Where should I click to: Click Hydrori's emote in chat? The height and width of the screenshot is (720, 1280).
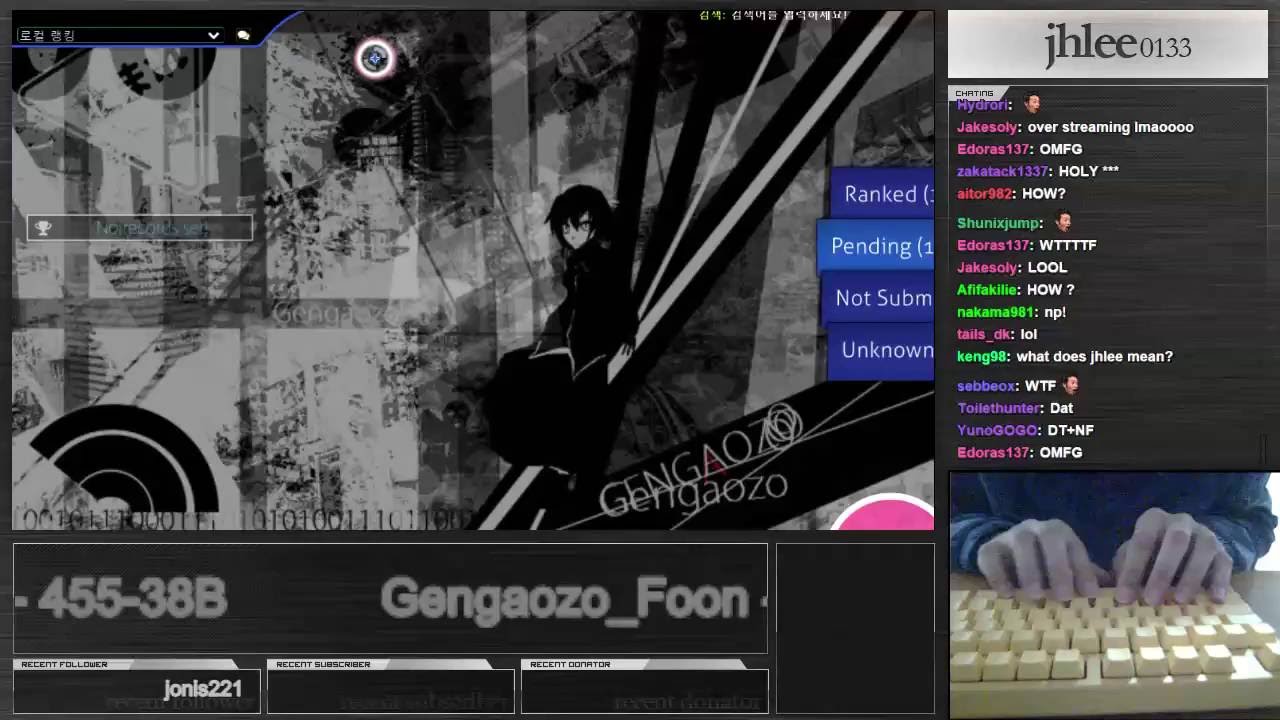tap(1032, 103)
